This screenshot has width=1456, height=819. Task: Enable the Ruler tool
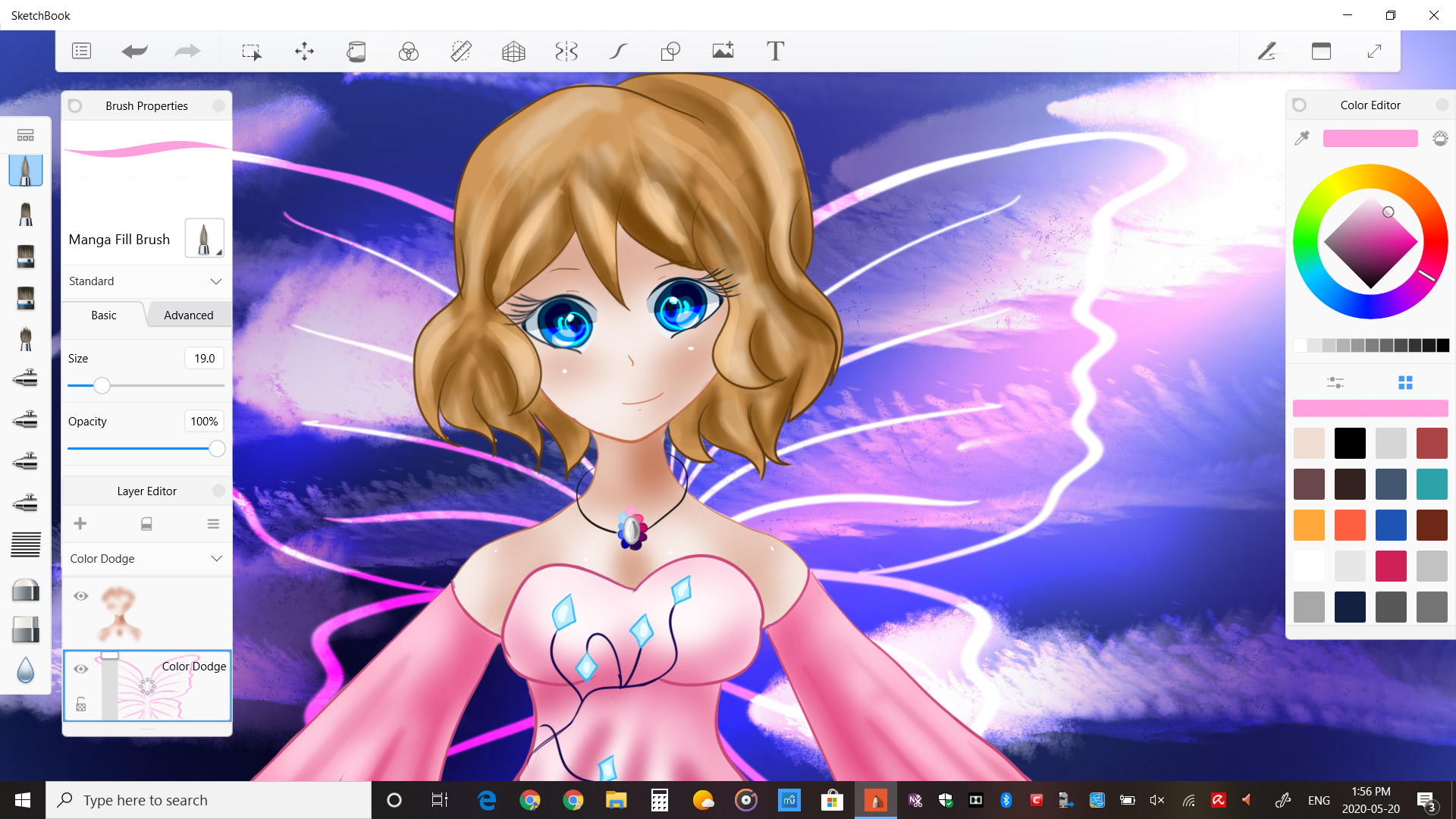point(461,51)
